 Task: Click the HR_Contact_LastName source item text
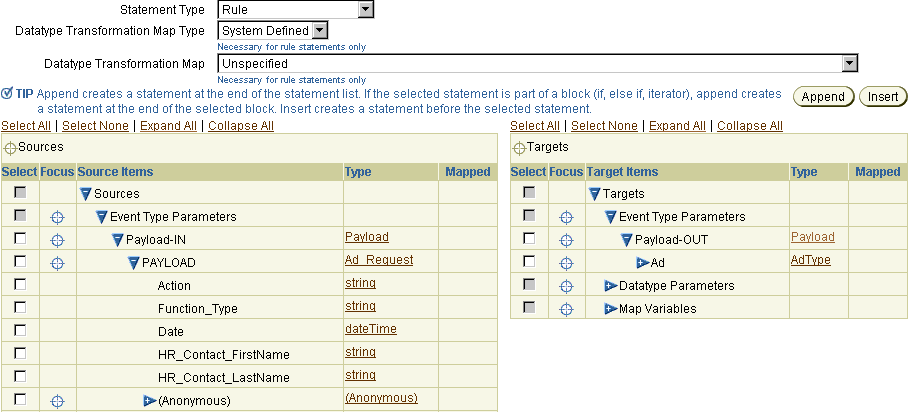pos(223,378)
